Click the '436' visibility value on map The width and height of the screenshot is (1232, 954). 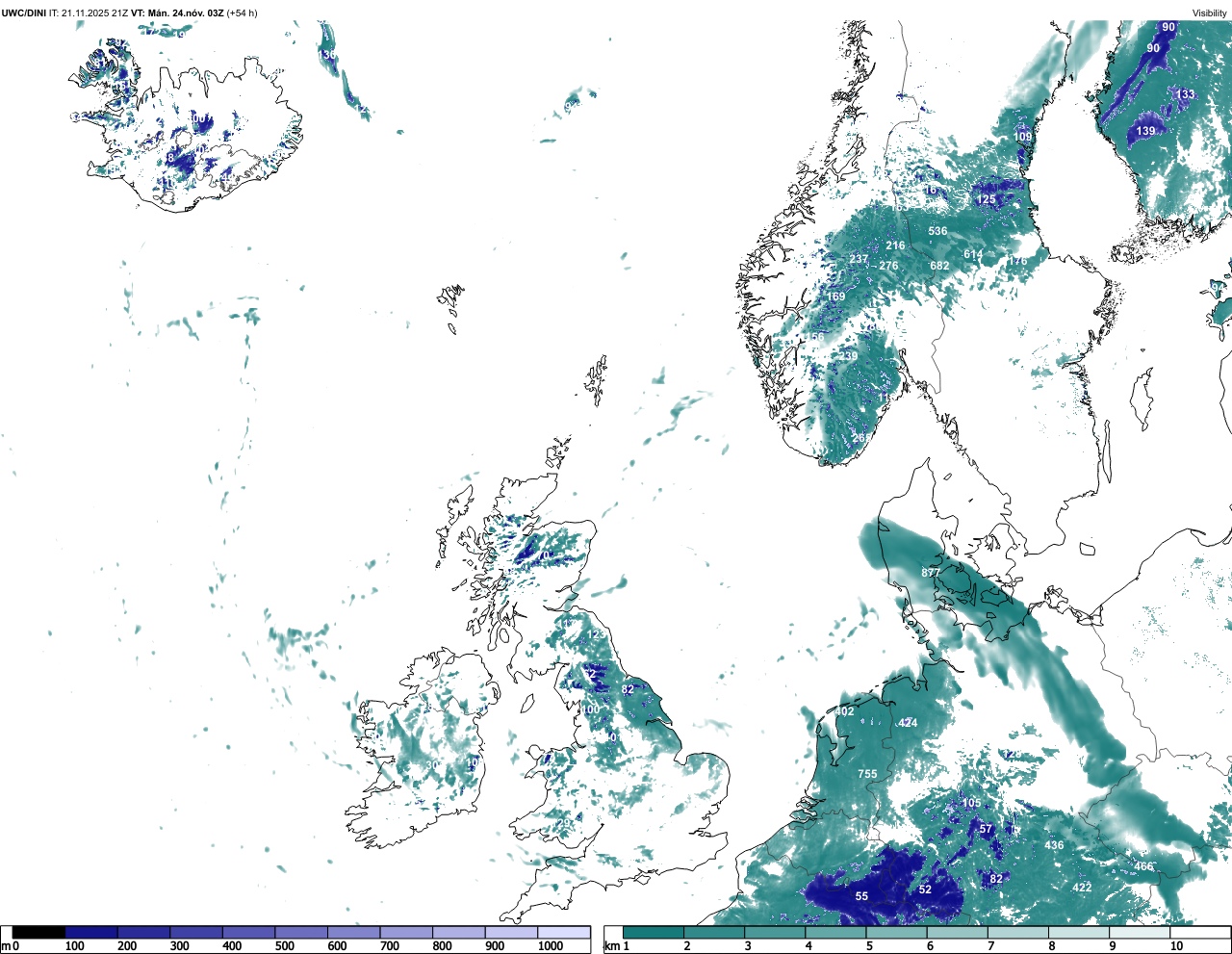pos(1054,845)
